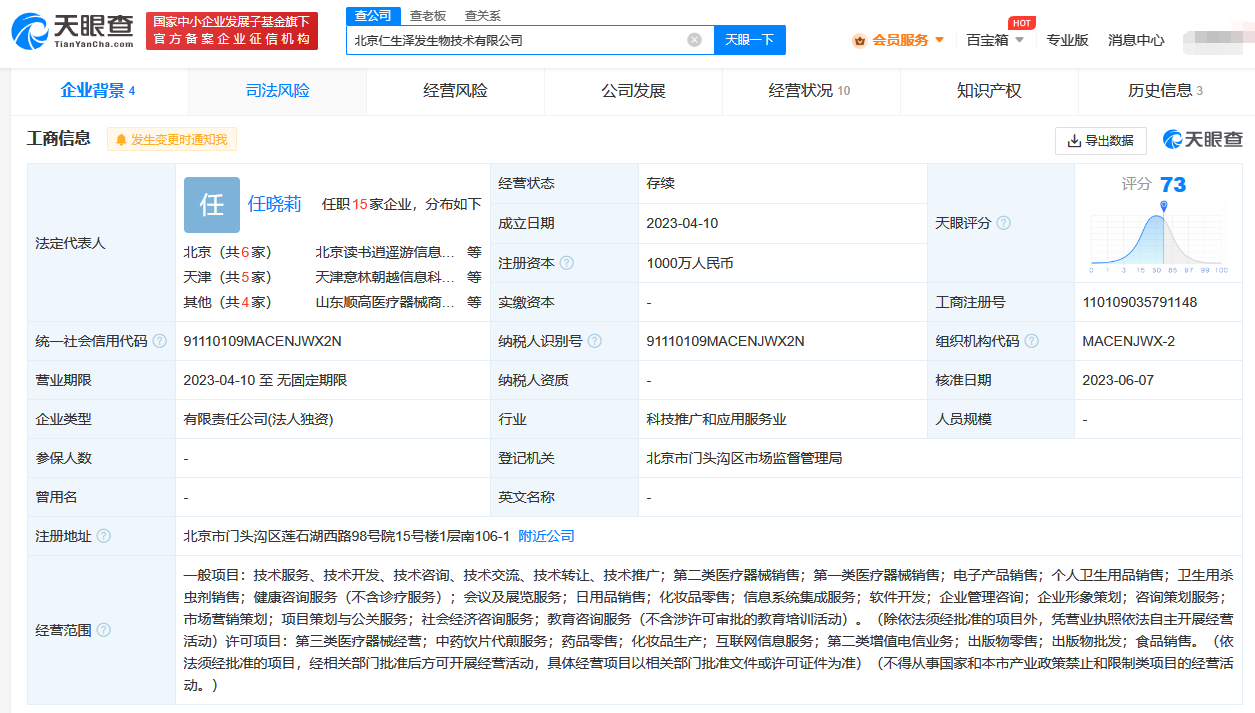Viewport: 1255px width, 713px height.
Task: Click 等 in the 其他（共4家） row
Action: [474, 302]
